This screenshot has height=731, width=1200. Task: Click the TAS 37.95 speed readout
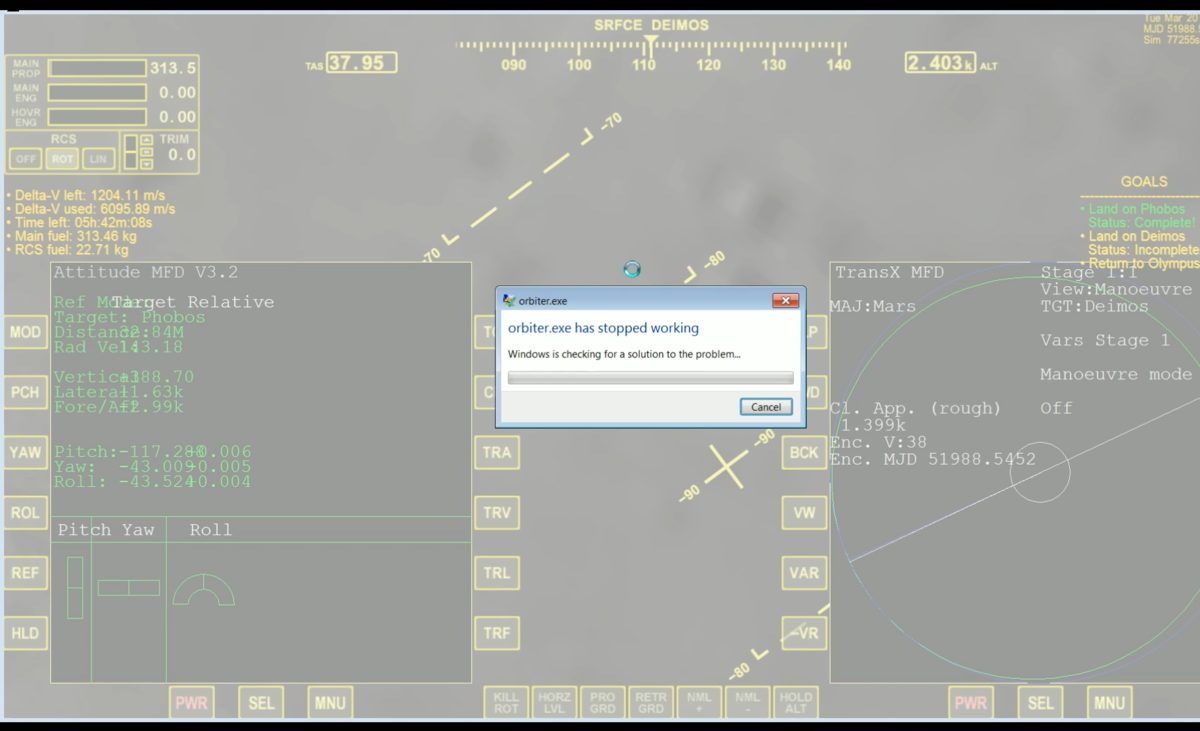361,63
